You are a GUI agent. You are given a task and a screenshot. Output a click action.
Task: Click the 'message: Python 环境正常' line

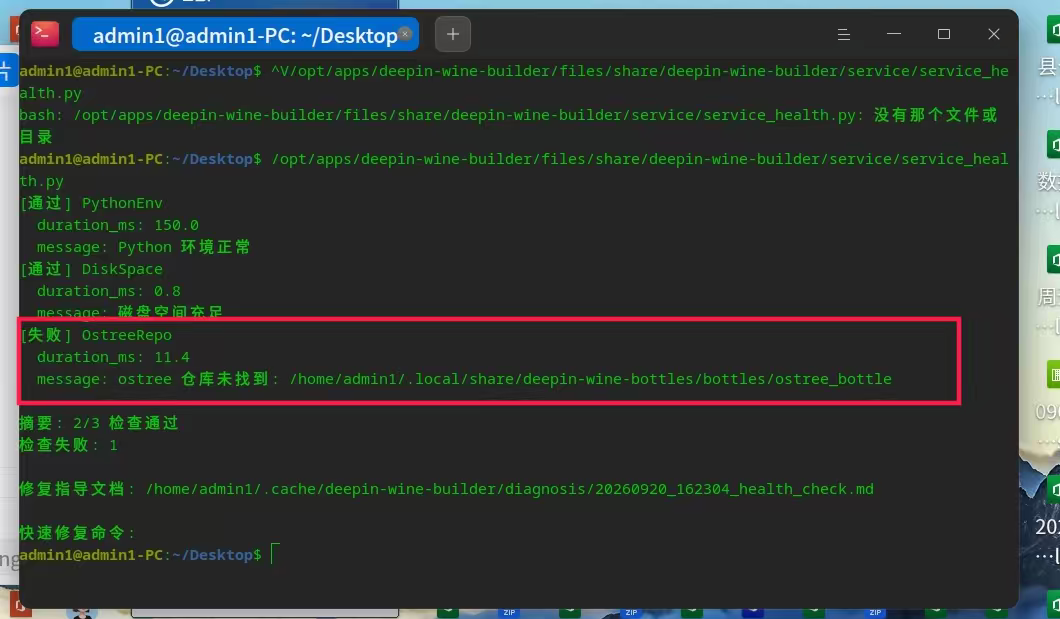pyautogui.click(x=143, y=247)
